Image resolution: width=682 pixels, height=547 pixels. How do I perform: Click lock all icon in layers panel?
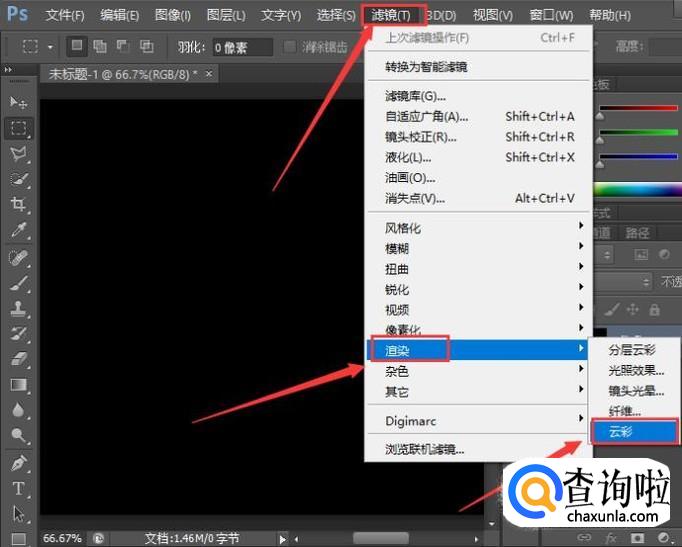coord(654,310)
